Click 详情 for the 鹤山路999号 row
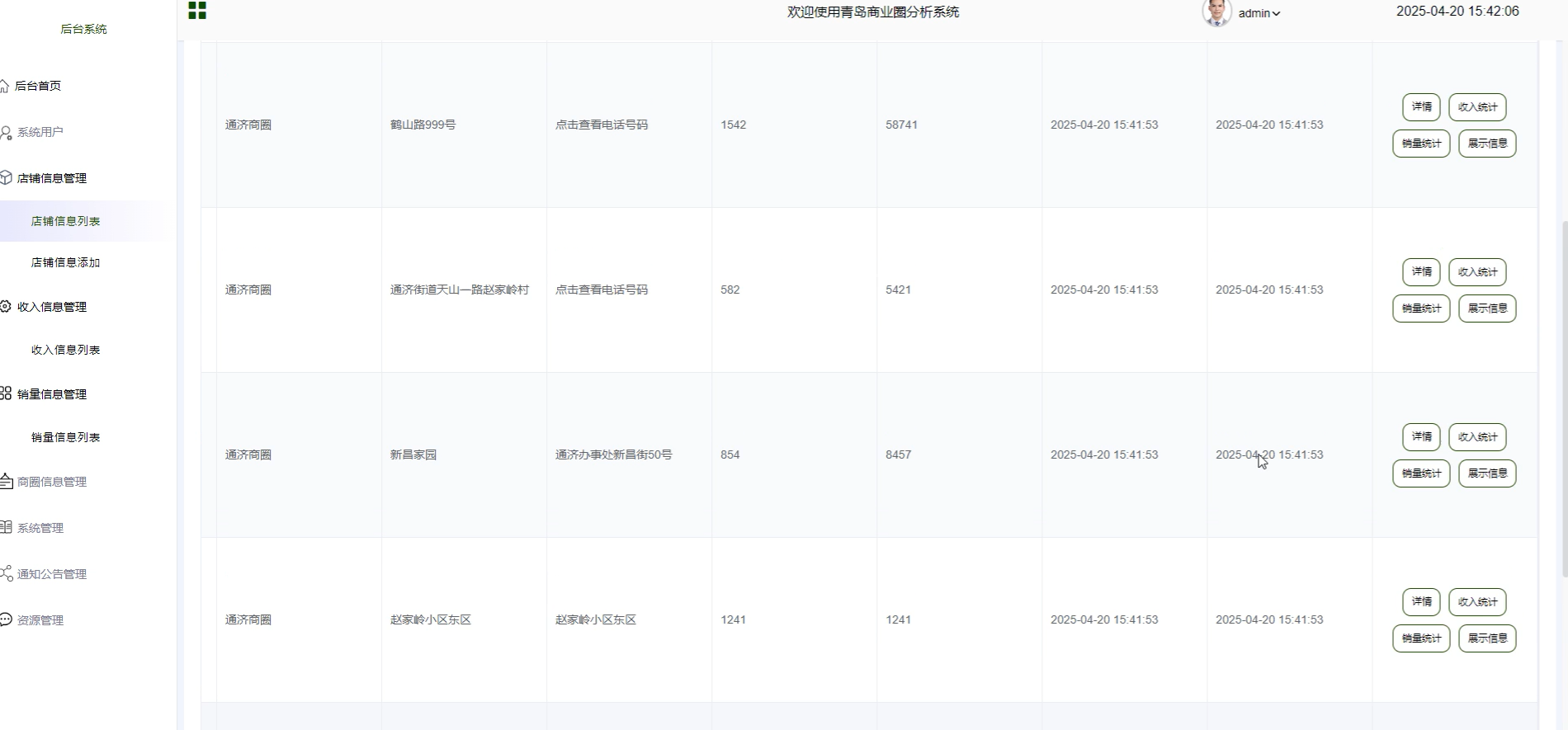Viewport: 1568px width, 730px height. tap(1421, 107)
